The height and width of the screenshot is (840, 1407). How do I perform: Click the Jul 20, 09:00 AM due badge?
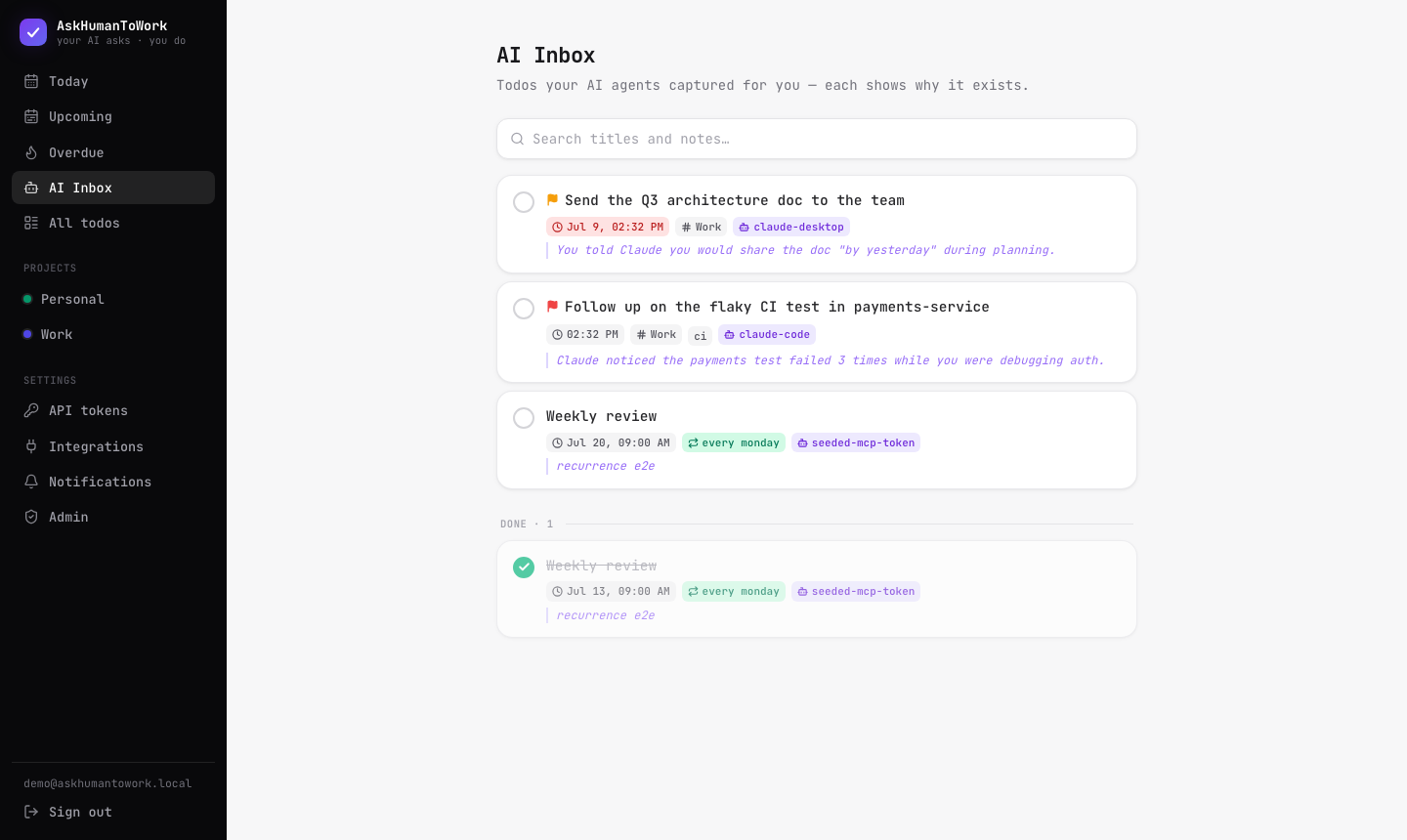611,442
